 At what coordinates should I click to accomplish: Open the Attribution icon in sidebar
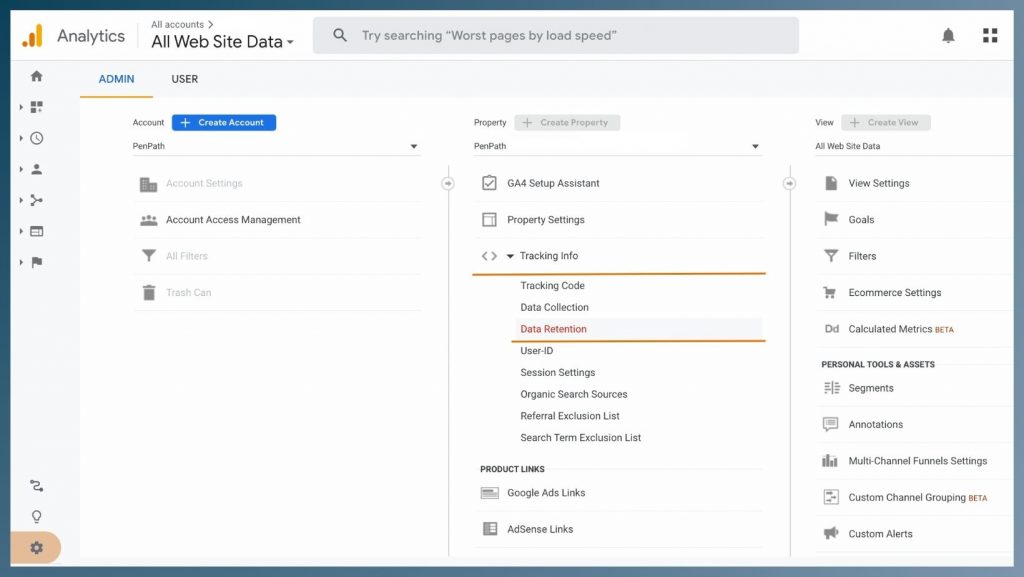37,486
